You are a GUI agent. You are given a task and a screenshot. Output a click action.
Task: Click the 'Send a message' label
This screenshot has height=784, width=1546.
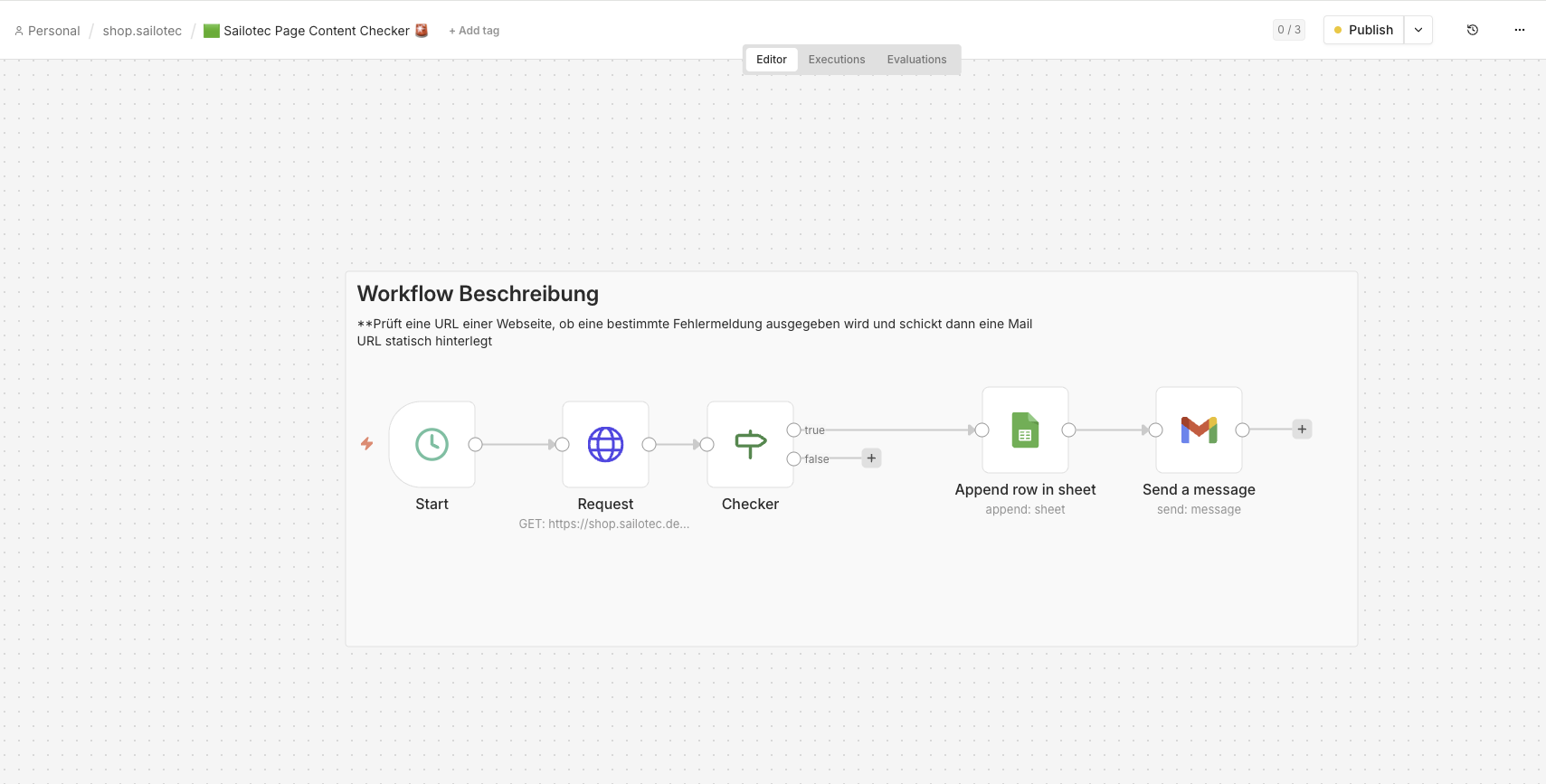point(1199,489)
